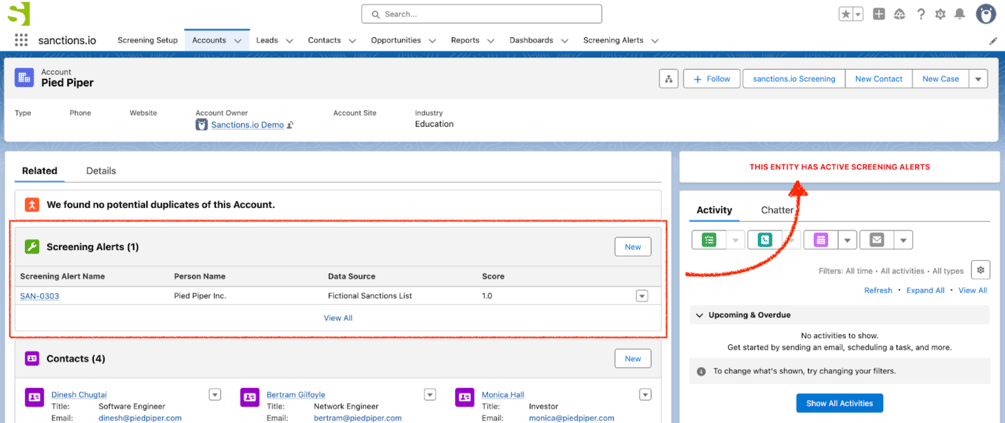Open the Setup gear icon
The width and height of the screenshot is (1005, 423).
(940, 14)
